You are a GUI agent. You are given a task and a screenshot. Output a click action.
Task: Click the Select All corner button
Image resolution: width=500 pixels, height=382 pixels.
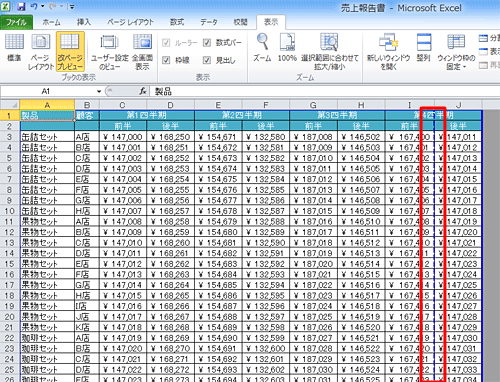tap(10, 105)
